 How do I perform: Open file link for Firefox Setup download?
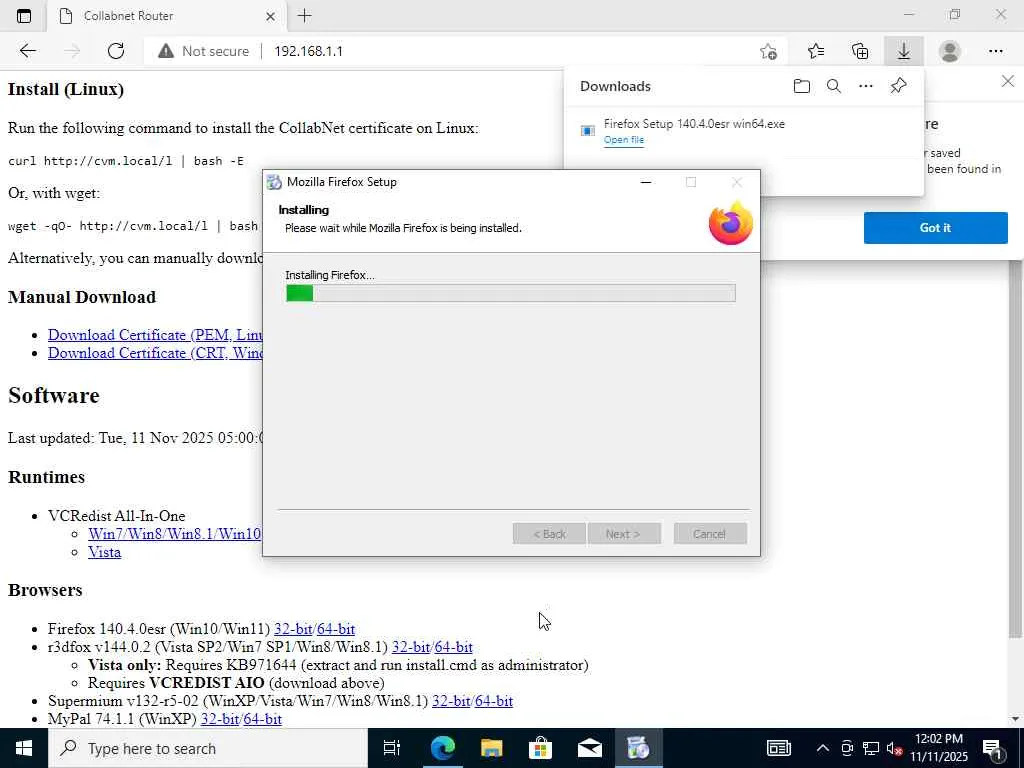[624, 140]
